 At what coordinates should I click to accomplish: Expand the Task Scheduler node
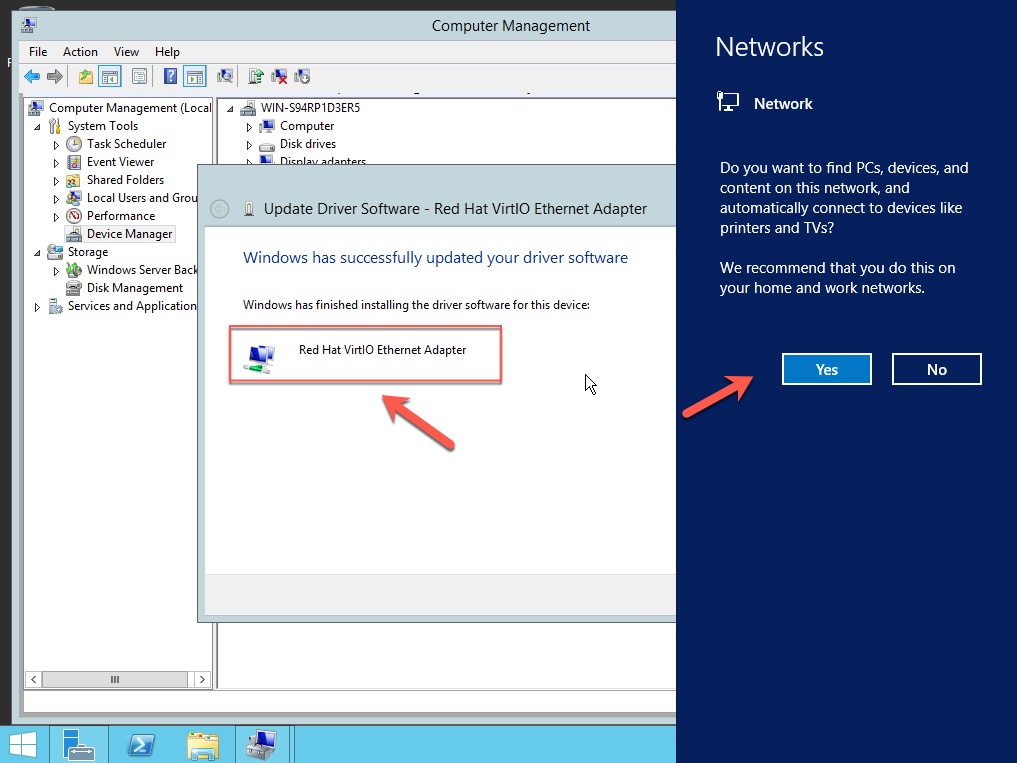(x=56, y=145)
